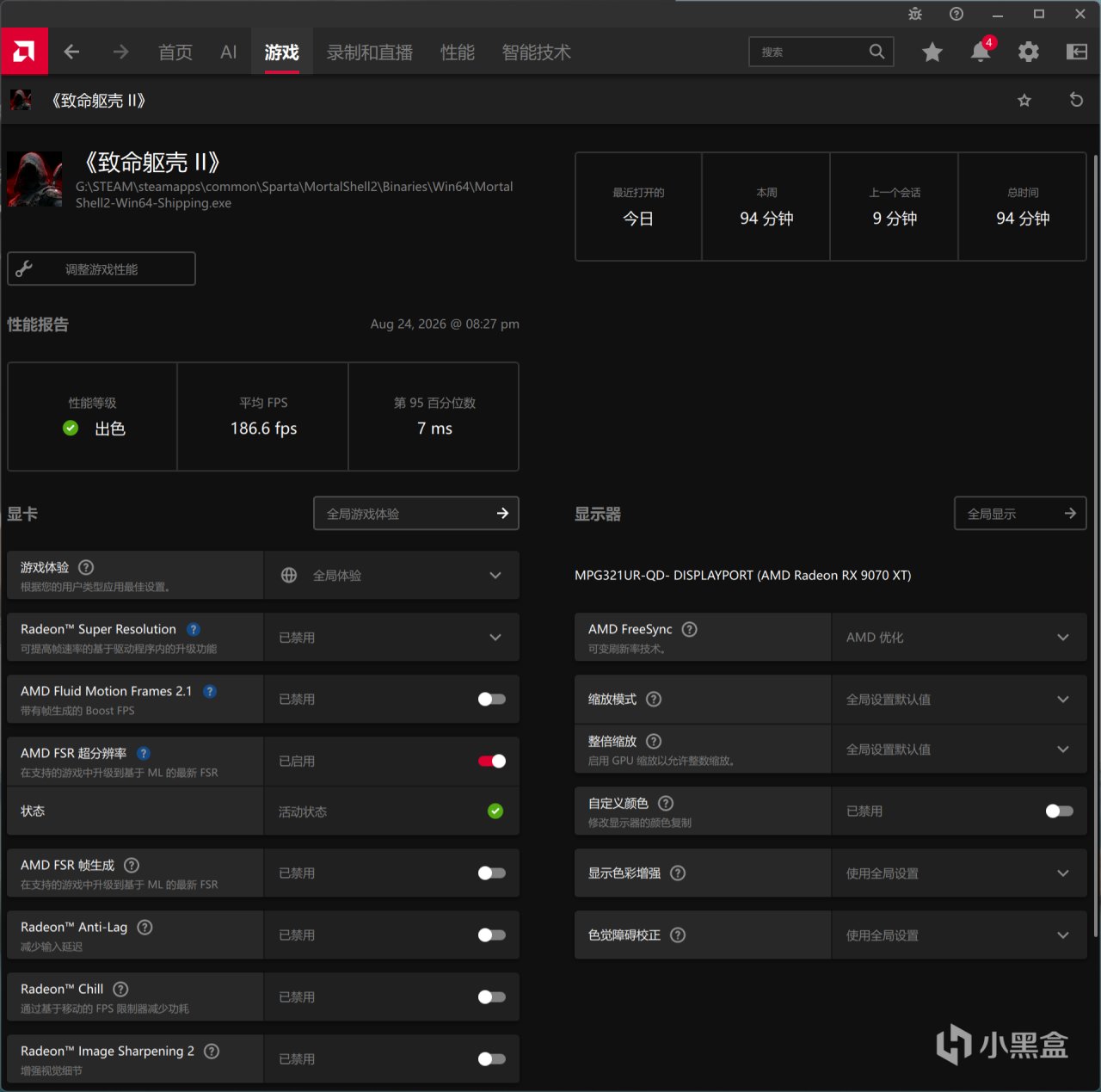Screen dimensions: 1101x1092
Task: Show help for Radeon Chill
Action: pos(121,989)
